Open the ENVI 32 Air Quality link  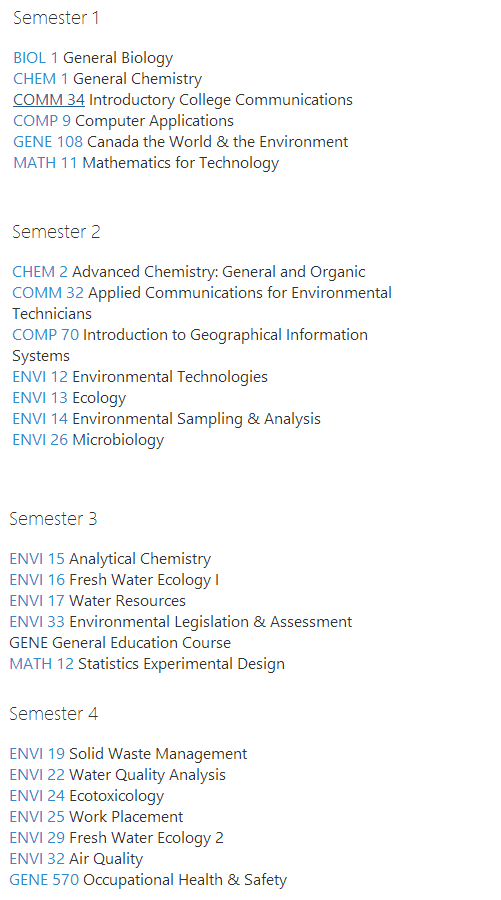pos(37,859)
